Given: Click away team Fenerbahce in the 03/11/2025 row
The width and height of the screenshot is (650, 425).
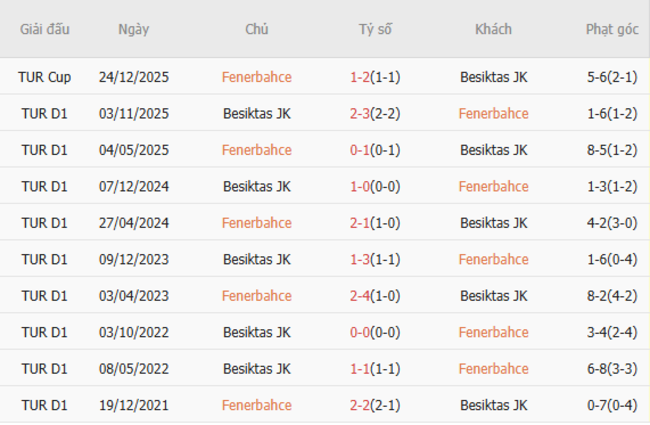Looking at the screenshot, I should click(493, 113).
